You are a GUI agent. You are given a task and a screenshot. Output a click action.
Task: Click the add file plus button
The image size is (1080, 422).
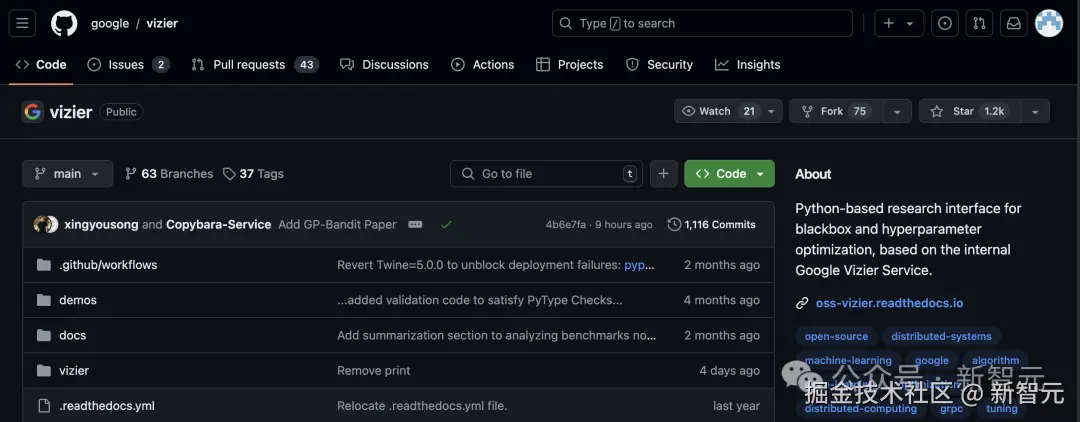point(663,173)
